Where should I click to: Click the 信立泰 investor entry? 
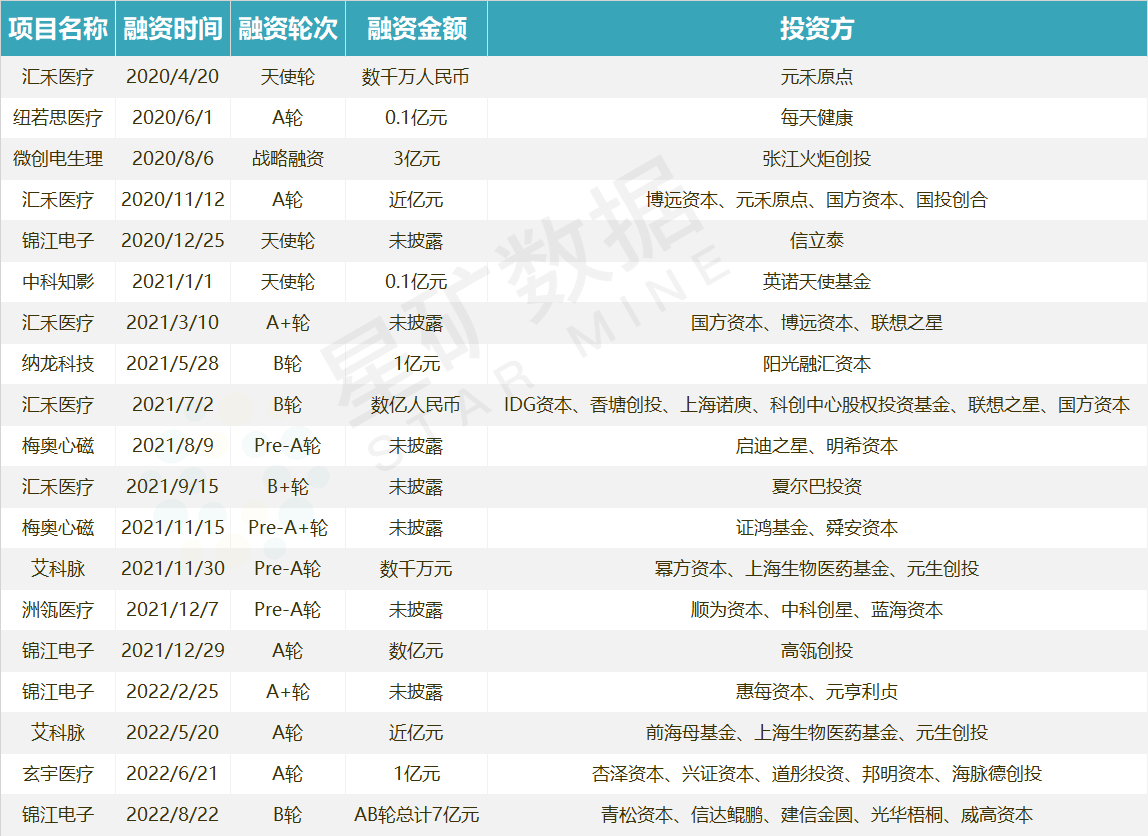(816, 240)
